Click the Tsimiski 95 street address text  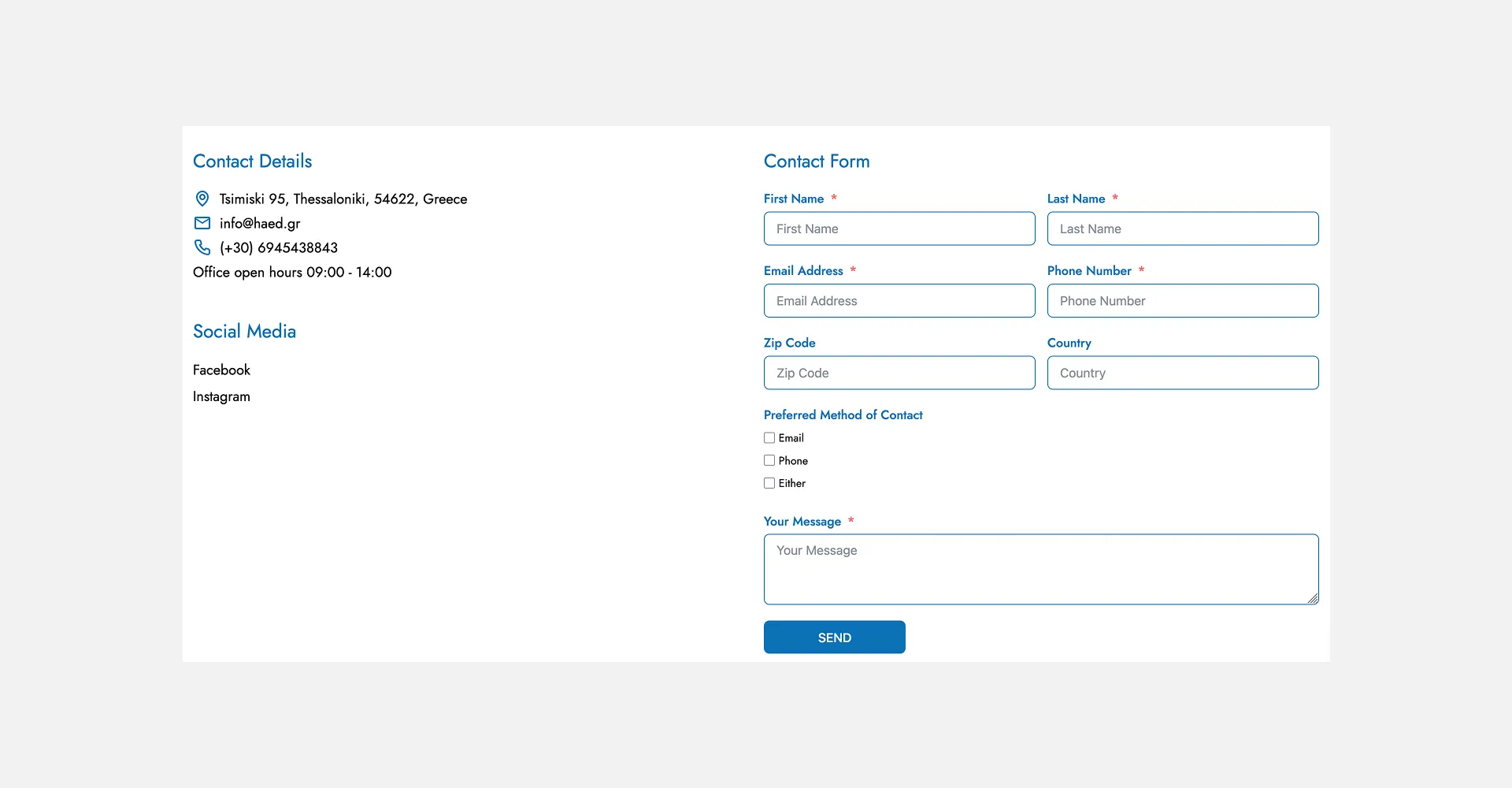coord(343,199)
